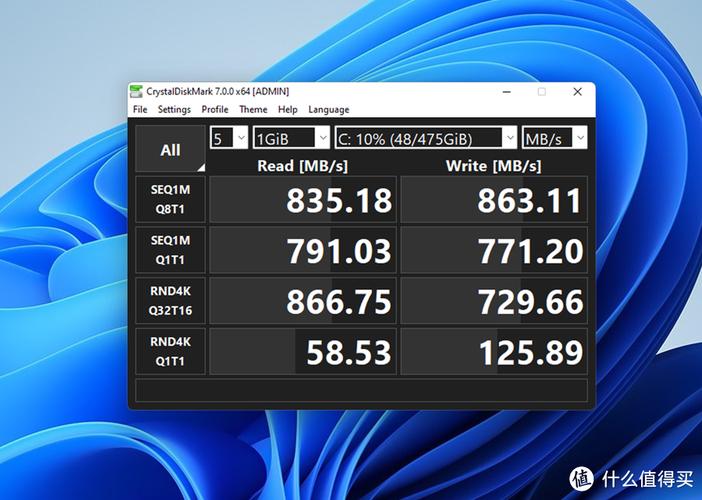Click the 791.03 read result
The width and height of the screenshot is (702, 500).
(303, 250)
